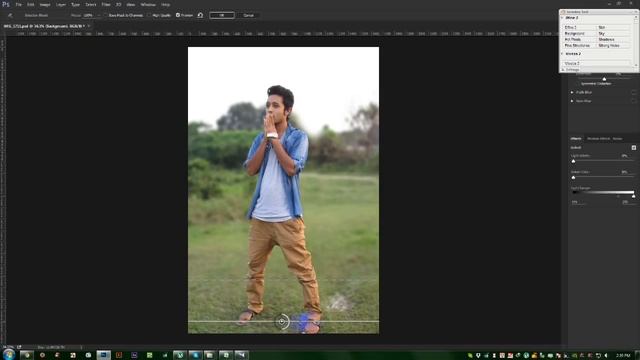Click the Light Bokeh slider handle
This screenshot has width=640, height=360.
pos(573,161)
